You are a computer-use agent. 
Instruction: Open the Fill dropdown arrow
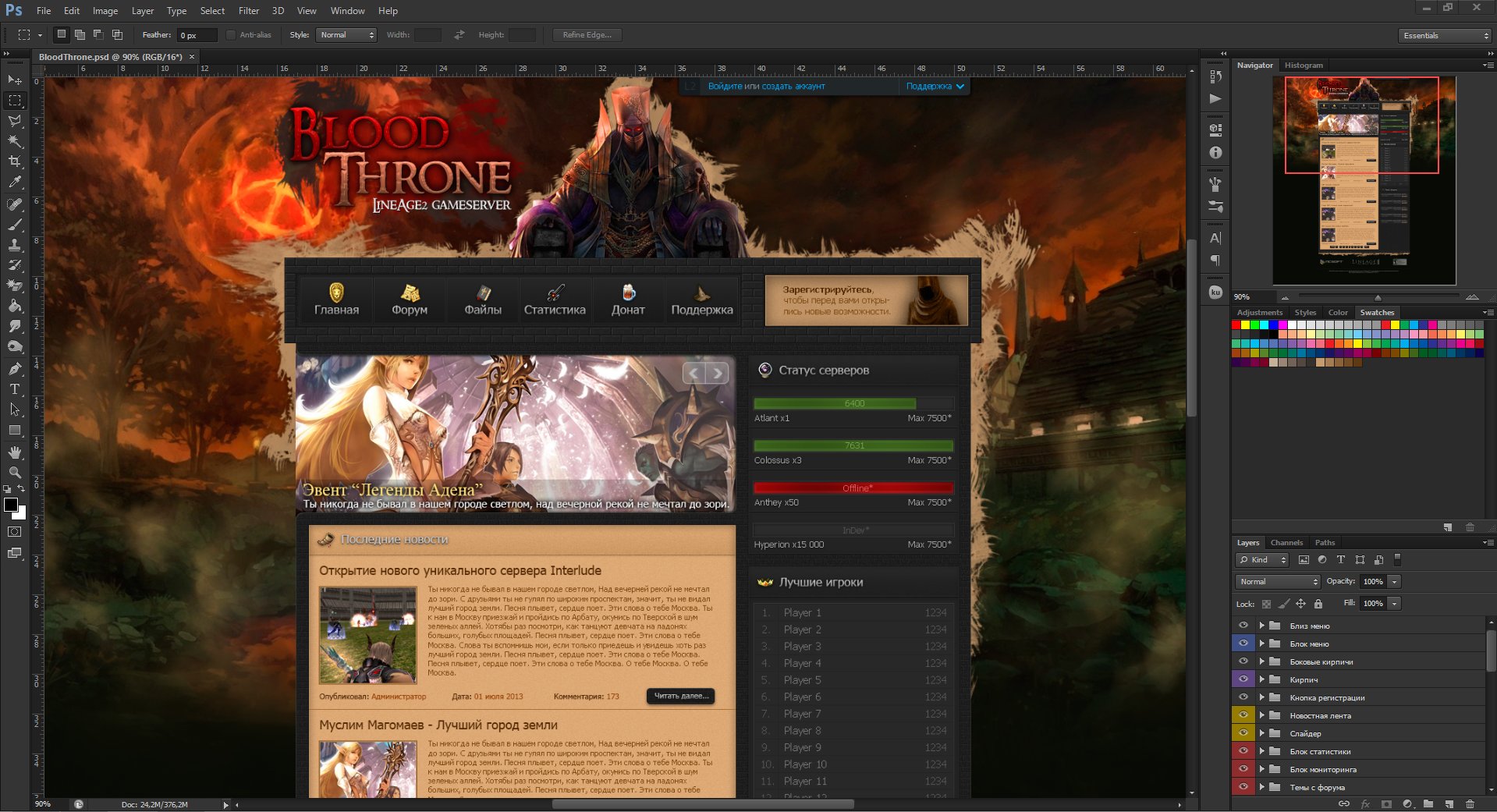[1395, 603]
